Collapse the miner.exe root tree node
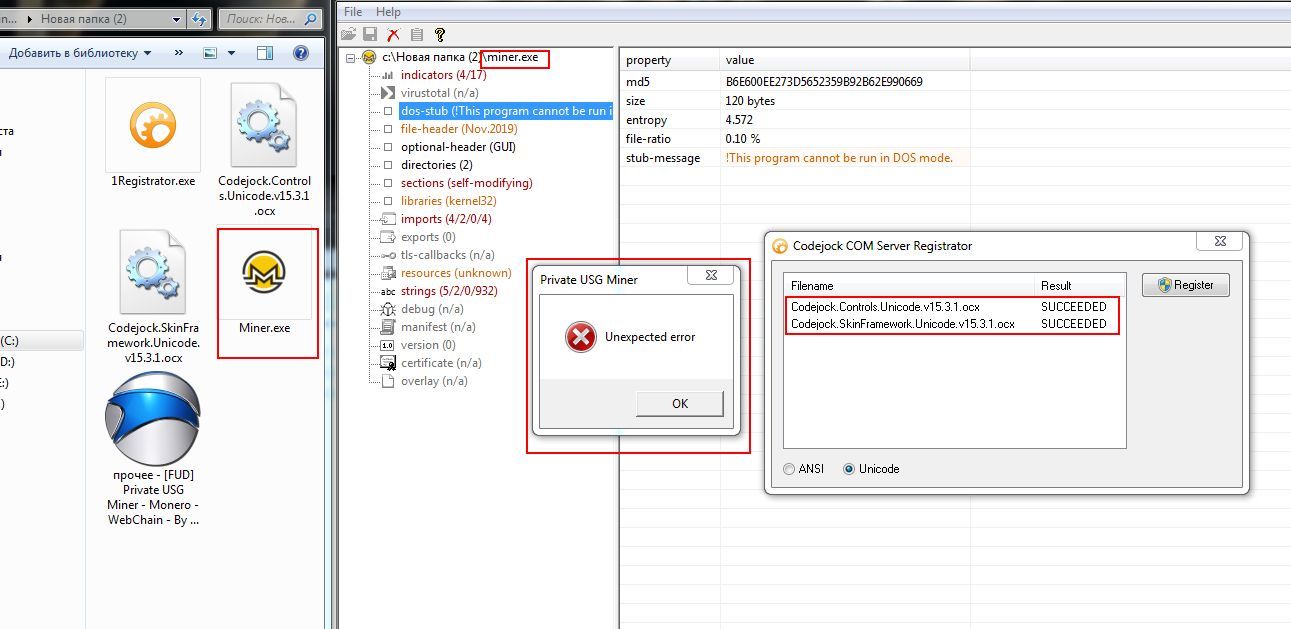The width and height of the screenshot is (1291, 629). point(351,57)
